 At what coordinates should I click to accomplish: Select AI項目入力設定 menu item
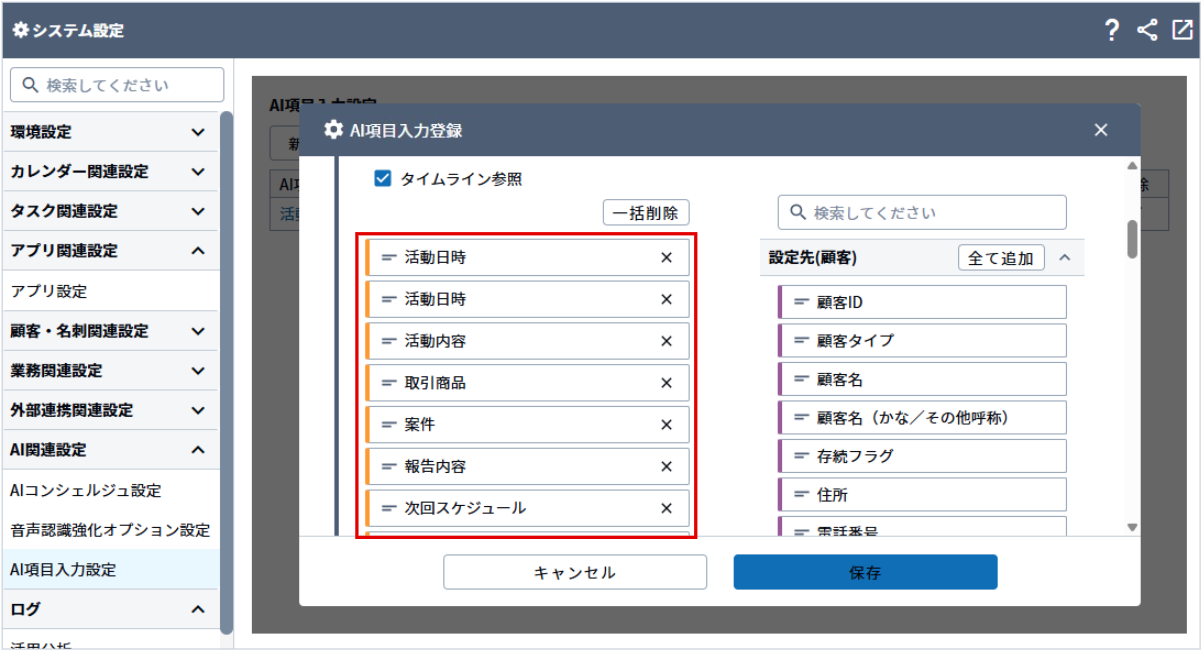(109, 569)
